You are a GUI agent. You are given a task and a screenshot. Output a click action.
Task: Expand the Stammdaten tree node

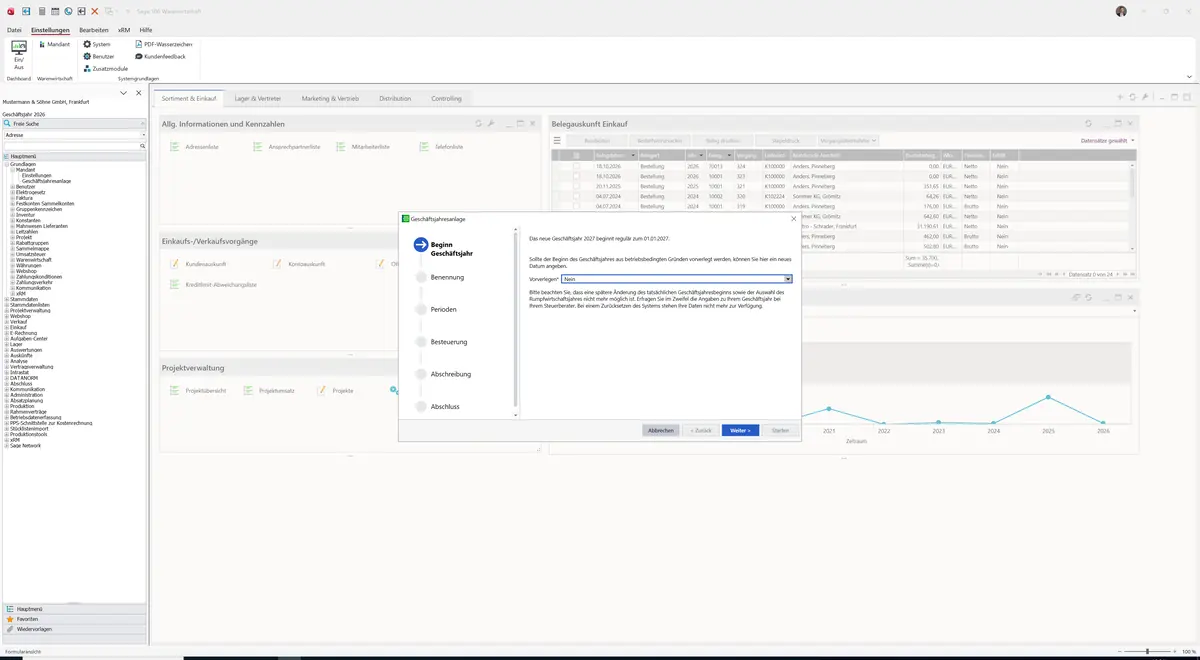[6, 299]
